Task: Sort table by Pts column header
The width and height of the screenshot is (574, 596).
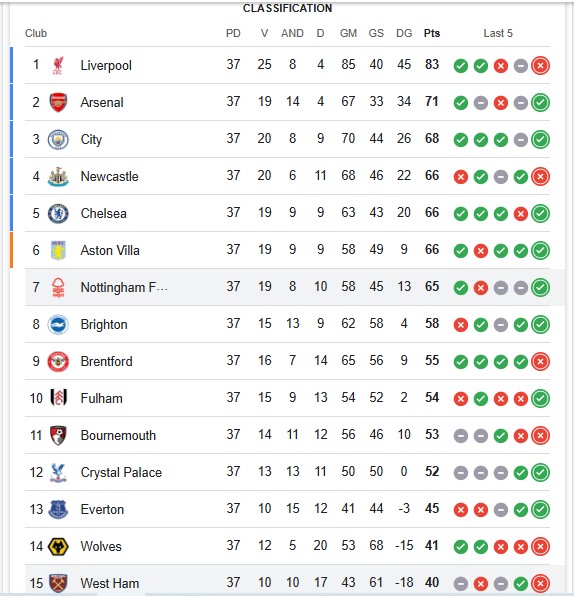Action: tap(432, 33)
